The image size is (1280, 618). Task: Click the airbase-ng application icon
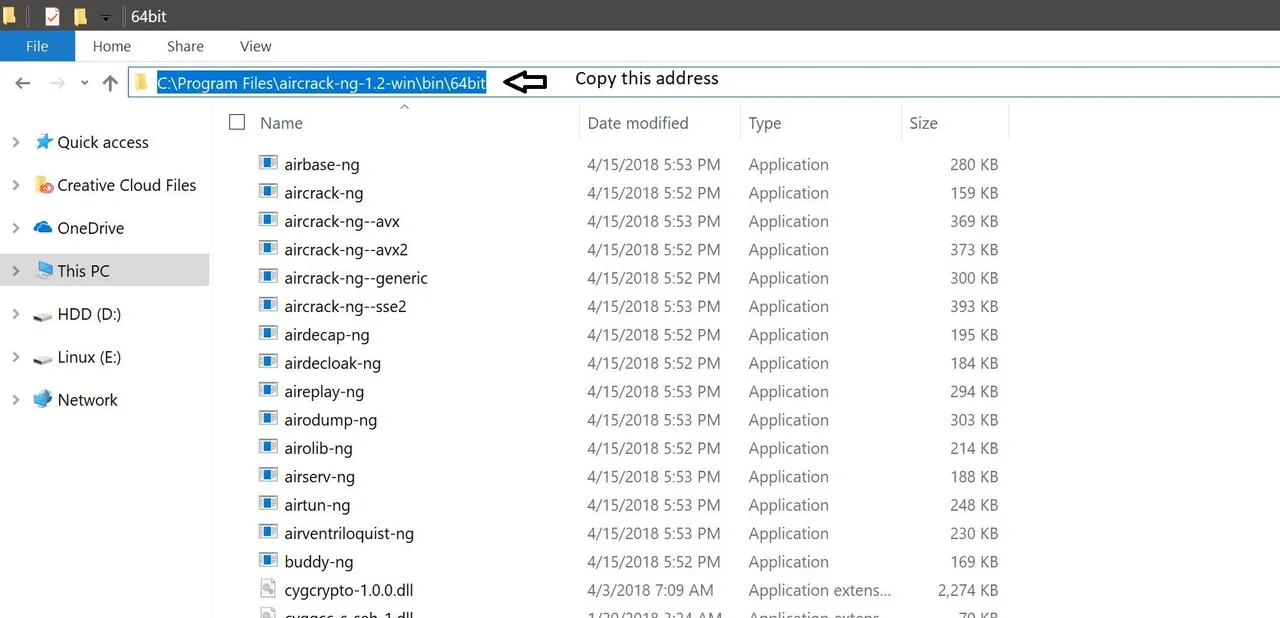[x=268, y=163]
